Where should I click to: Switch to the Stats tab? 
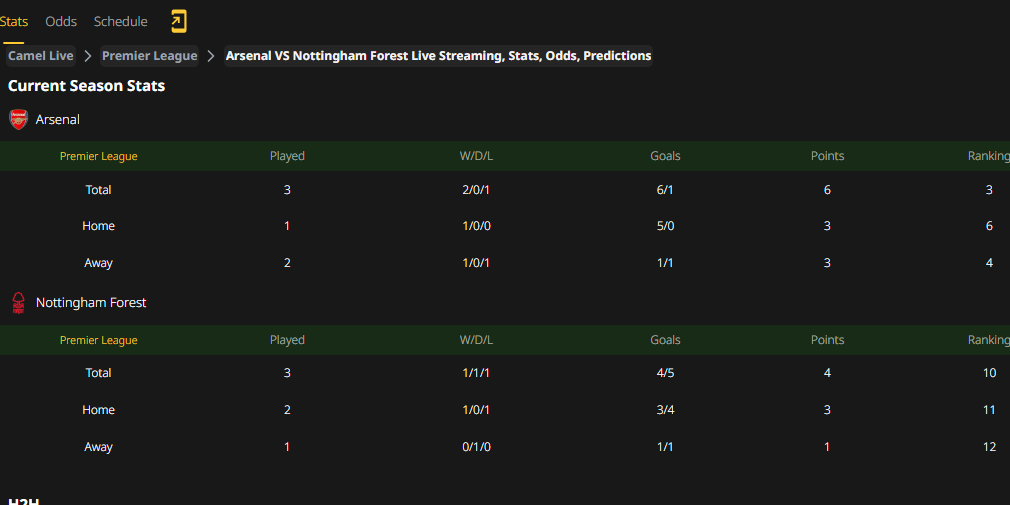tap(14, 21)
